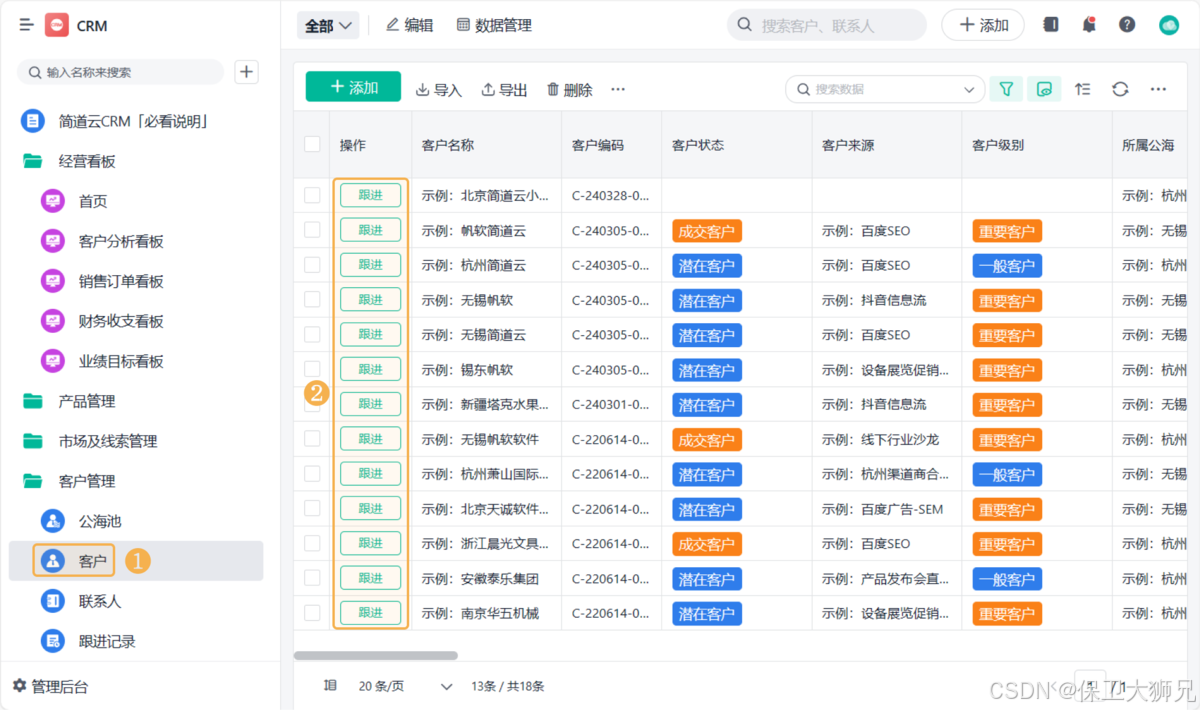Open the more options ellipsis beside 删除
Screen dimensions: 1200x710
pyautogui.click(x=618, y=89)
